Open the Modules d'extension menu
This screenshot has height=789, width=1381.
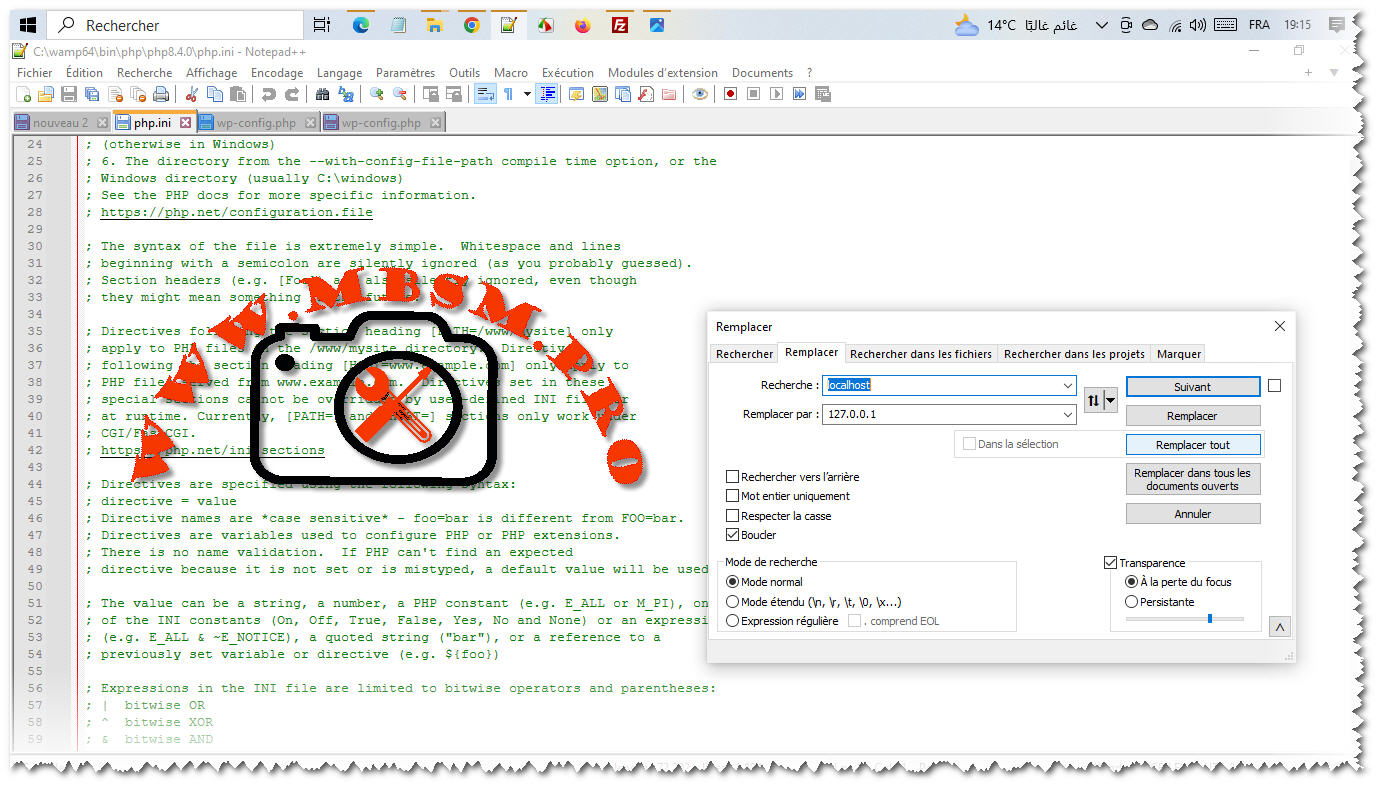pos(663,73)
